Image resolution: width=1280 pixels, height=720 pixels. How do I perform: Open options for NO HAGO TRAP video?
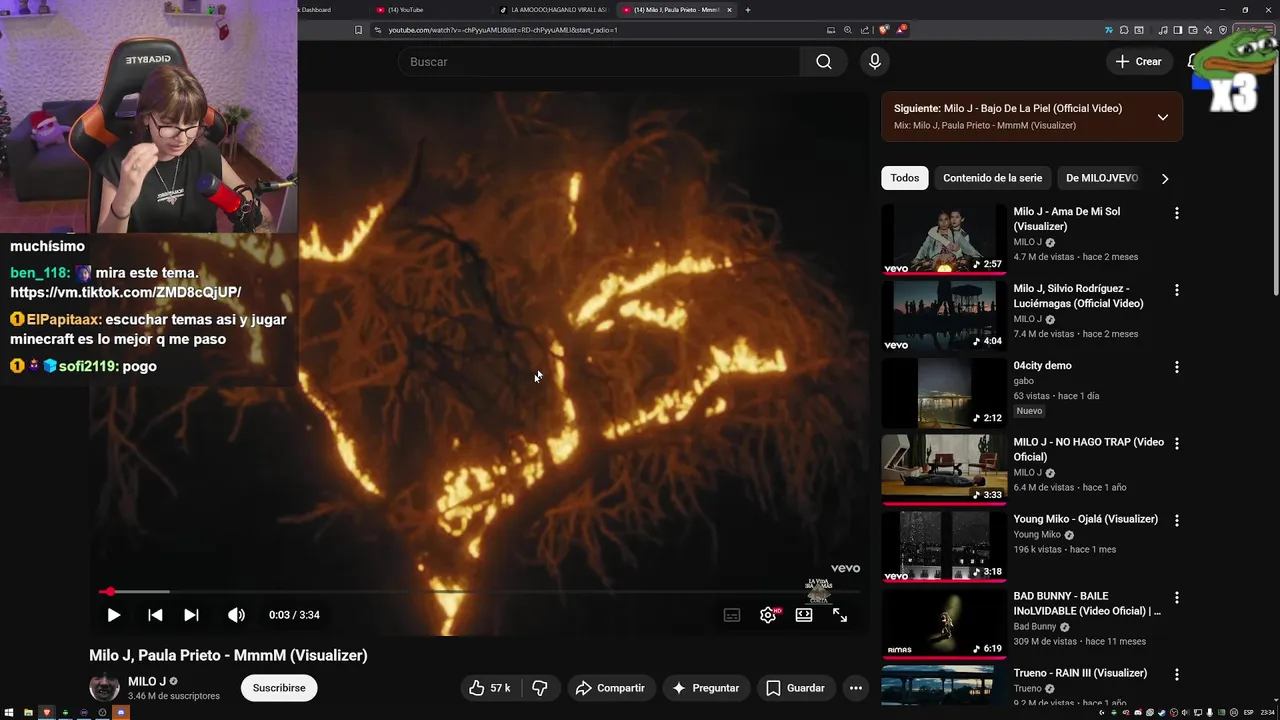tap(1177, 443)
